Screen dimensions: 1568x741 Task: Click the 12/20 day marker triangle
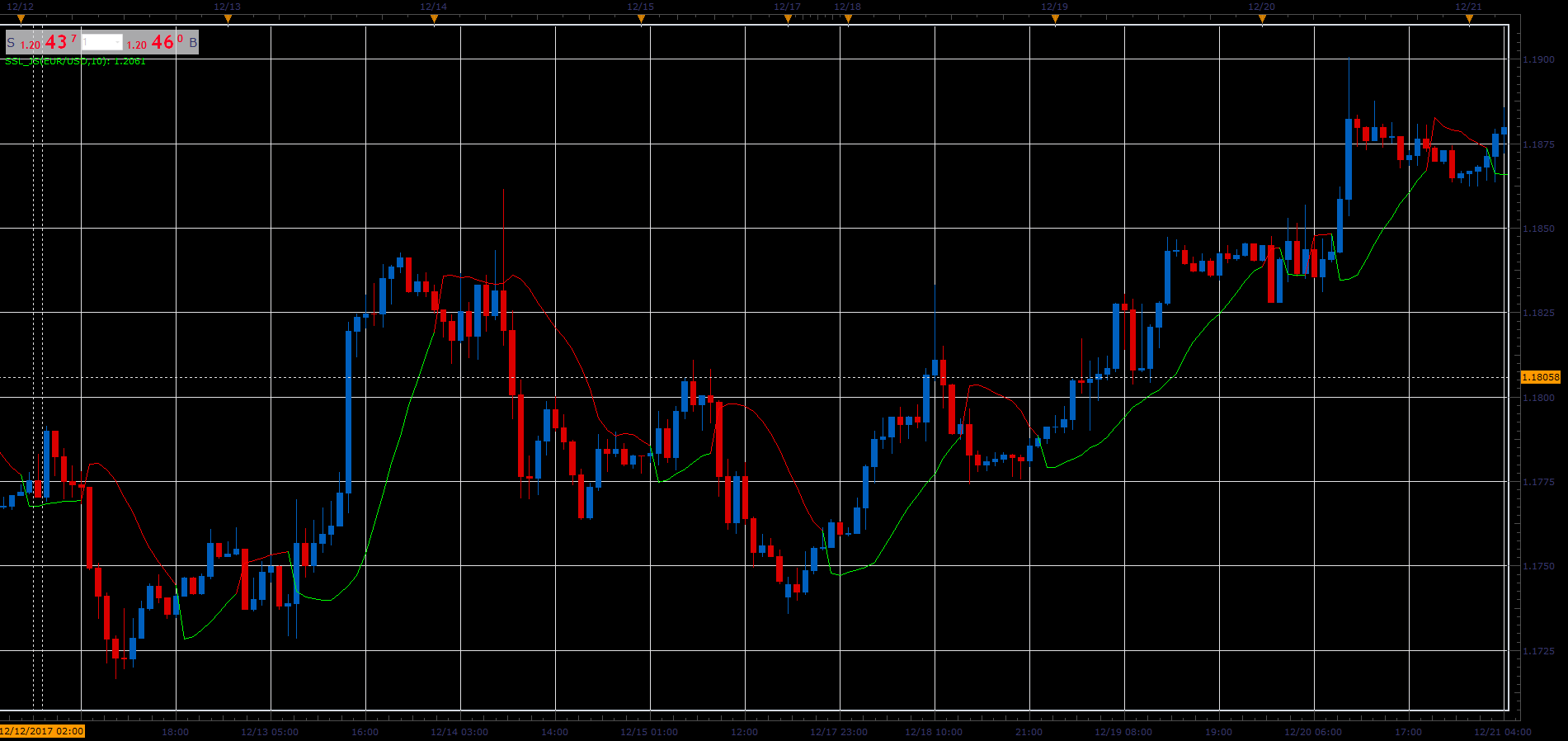1262,19
